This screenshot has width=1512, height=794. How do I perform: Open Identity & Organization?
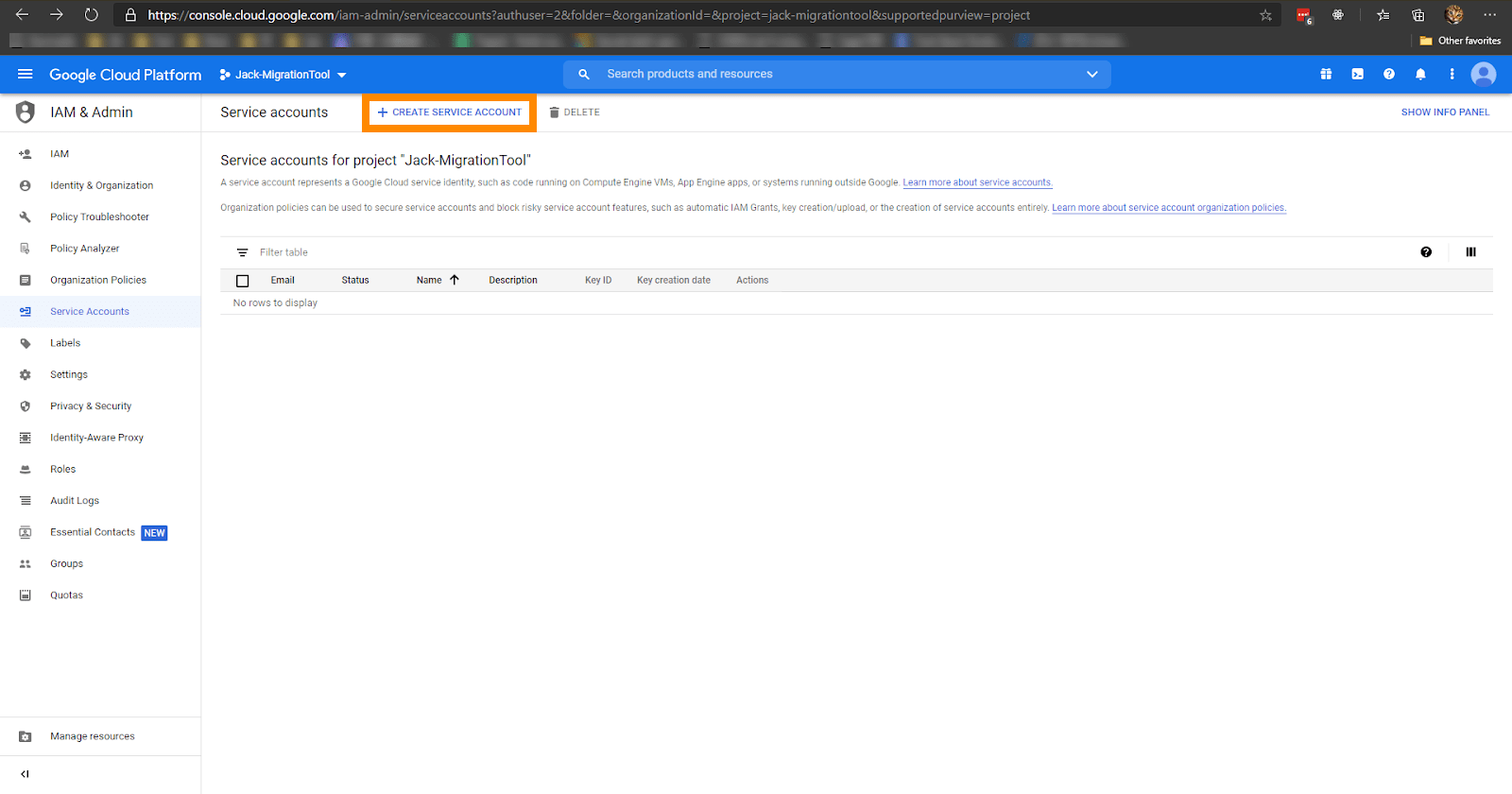point(101,185)
